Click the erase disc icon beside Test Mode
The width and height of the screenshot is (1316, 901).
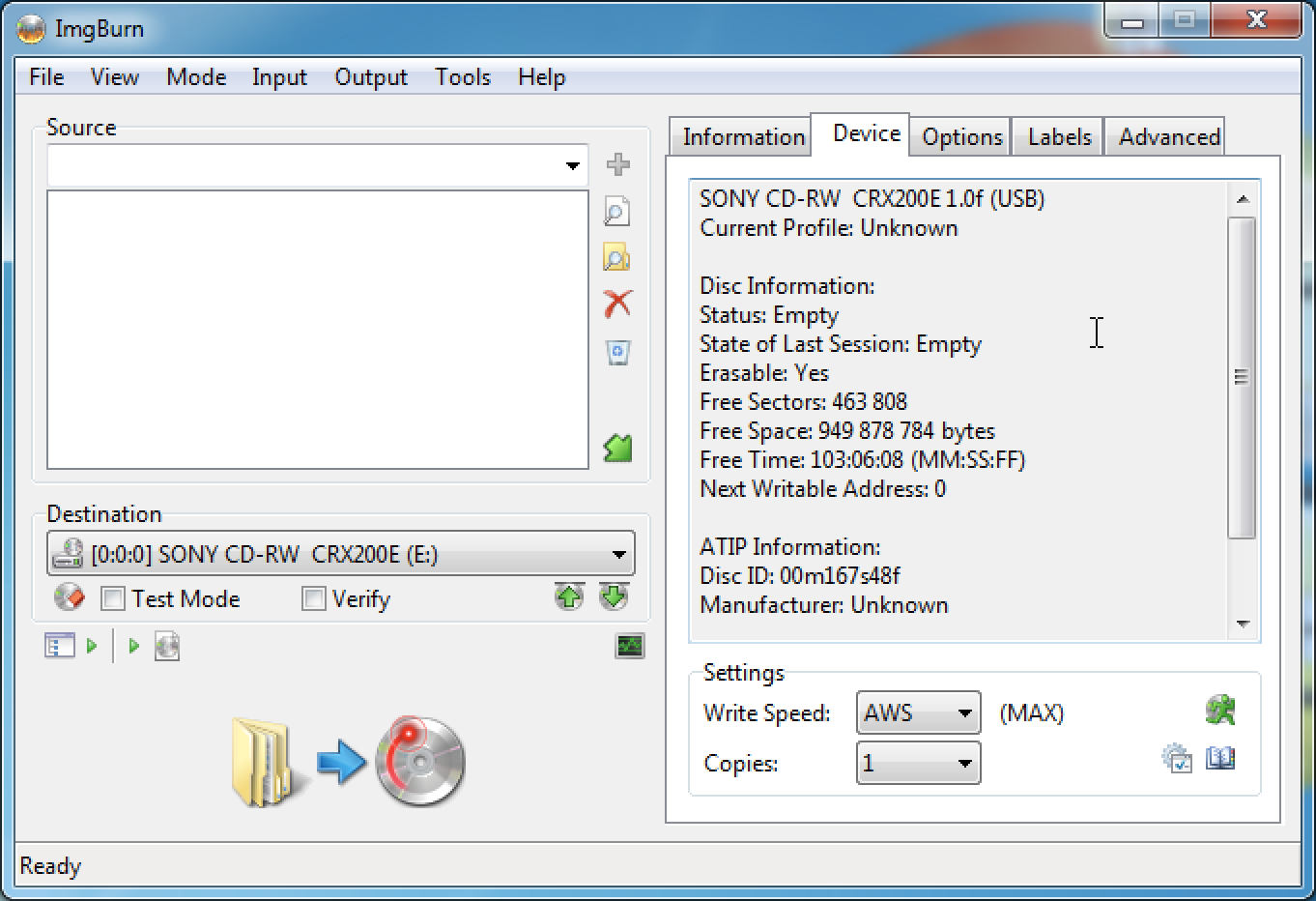pos(69,597)
